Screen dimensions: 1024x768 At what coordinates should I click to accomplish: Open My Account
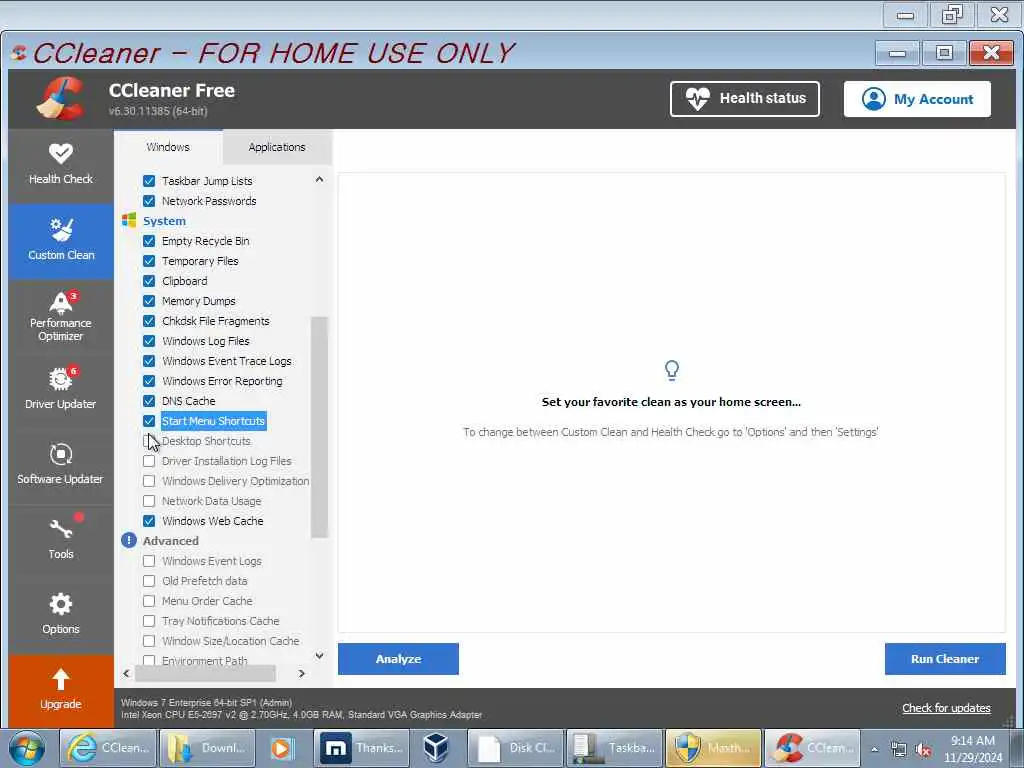tap(917, 99)
